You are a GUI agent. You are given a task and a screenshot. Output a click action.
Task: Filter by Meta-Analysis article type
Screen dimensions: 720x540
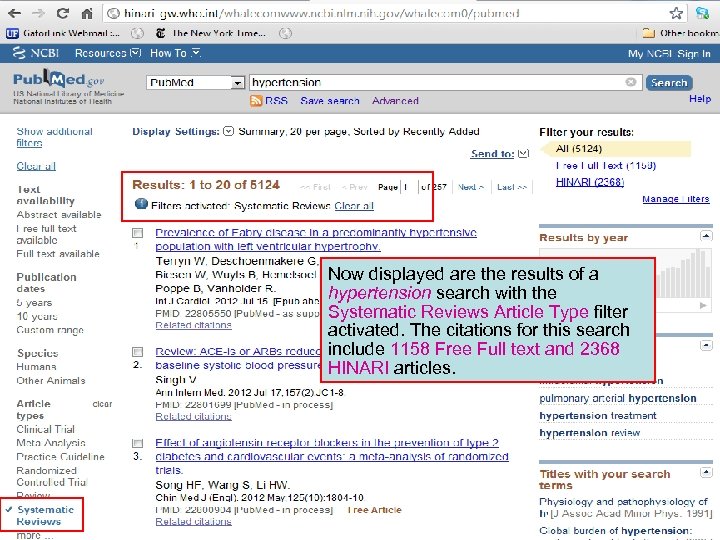click(51, 443)
